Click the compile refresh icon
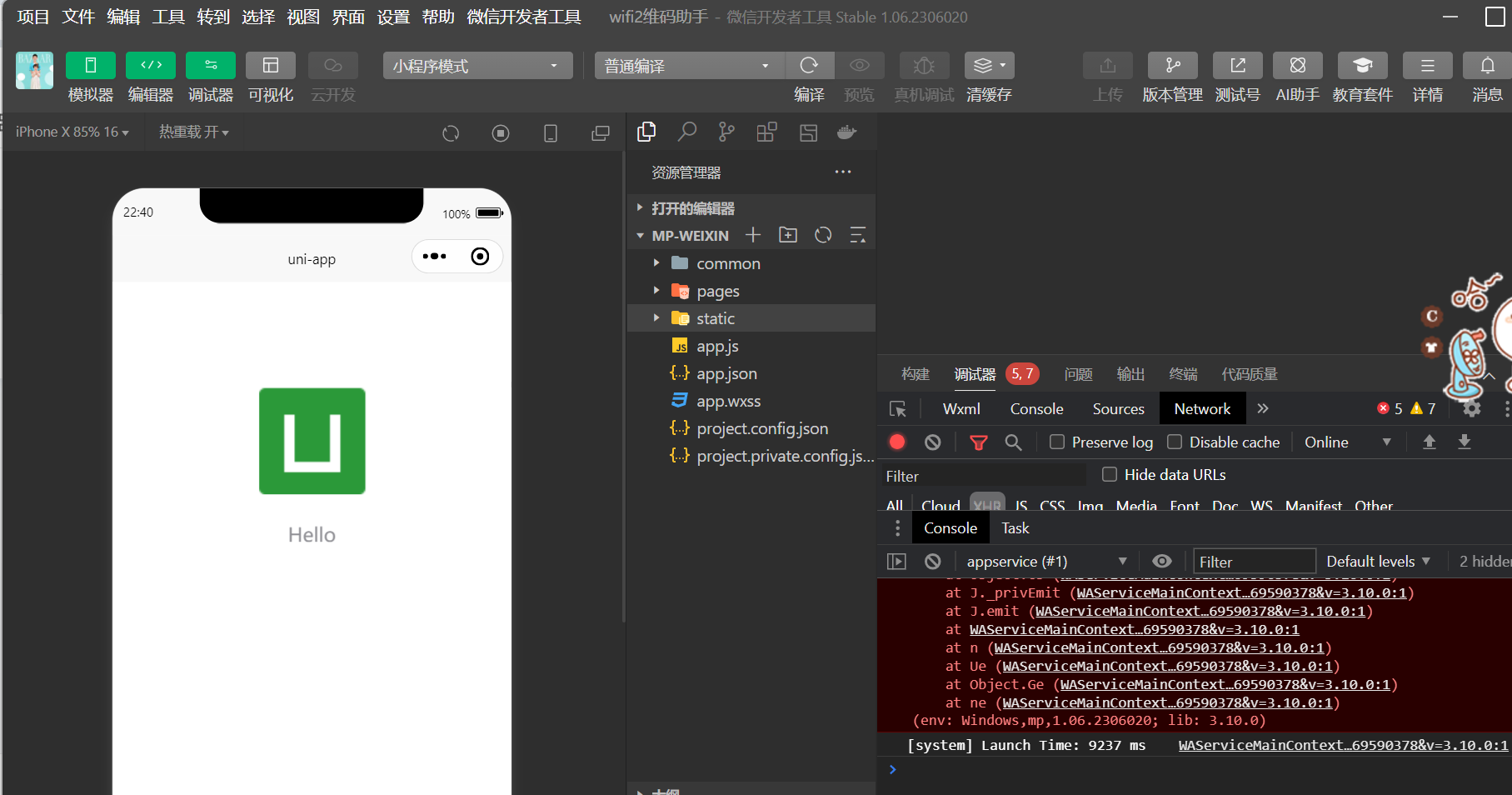The image size is (1512, 795). click(809, 65)
